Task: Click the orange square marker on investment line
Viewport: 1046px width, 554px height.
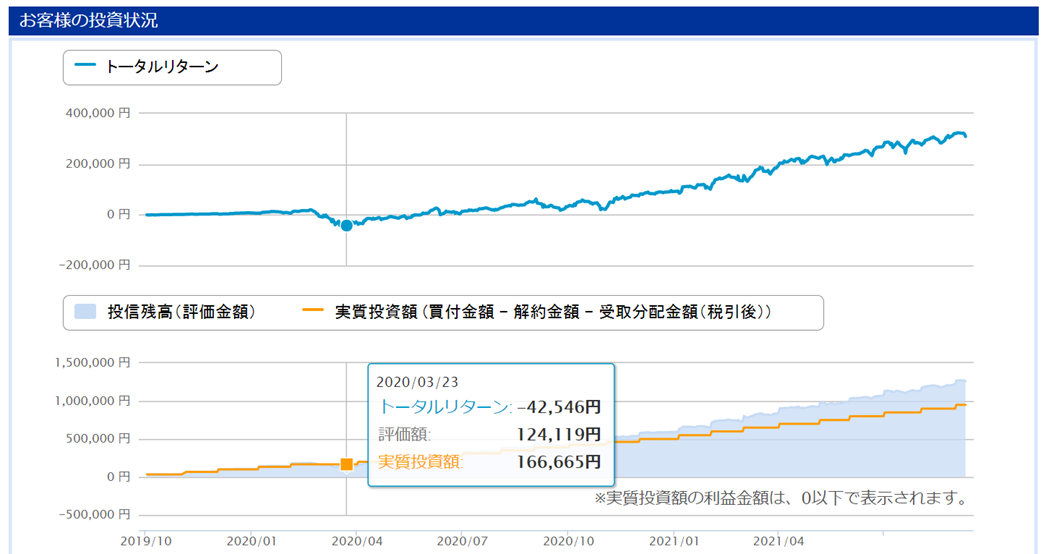Action: (x=346, y=464)
